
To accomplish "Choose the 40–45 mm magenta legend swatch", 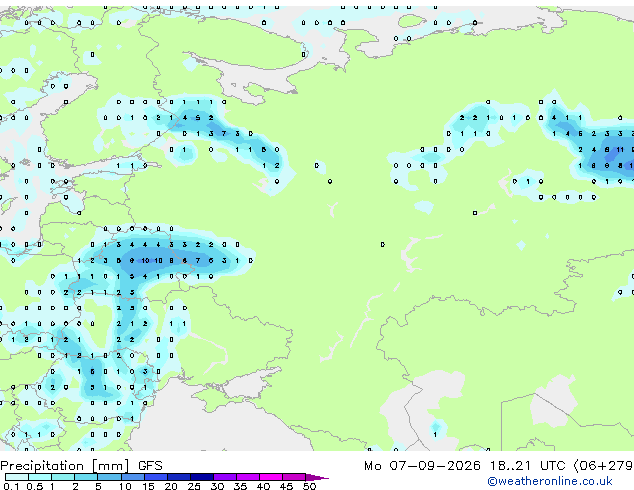I will pyautogui.click(x=271, y=477).
